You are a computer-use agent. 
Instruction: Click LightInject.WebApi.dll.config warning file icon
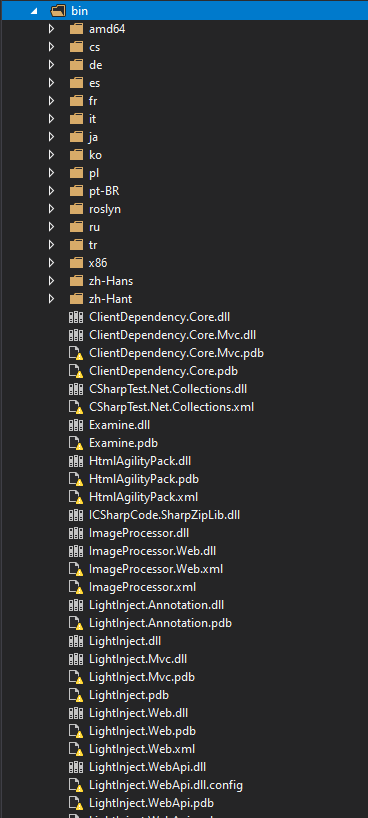[x=76, y=785]
